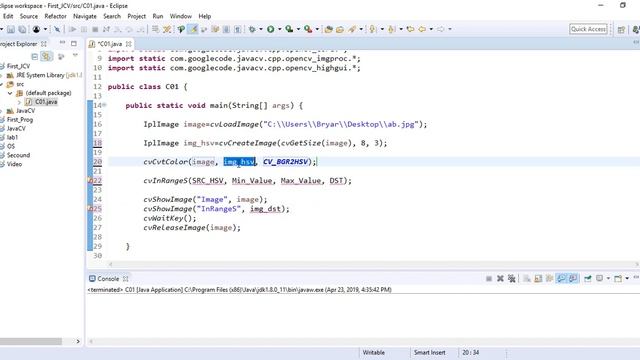Toggle Show Console on Standard Out
Viewport: 640px width, 360px height.
pos(561,278)
